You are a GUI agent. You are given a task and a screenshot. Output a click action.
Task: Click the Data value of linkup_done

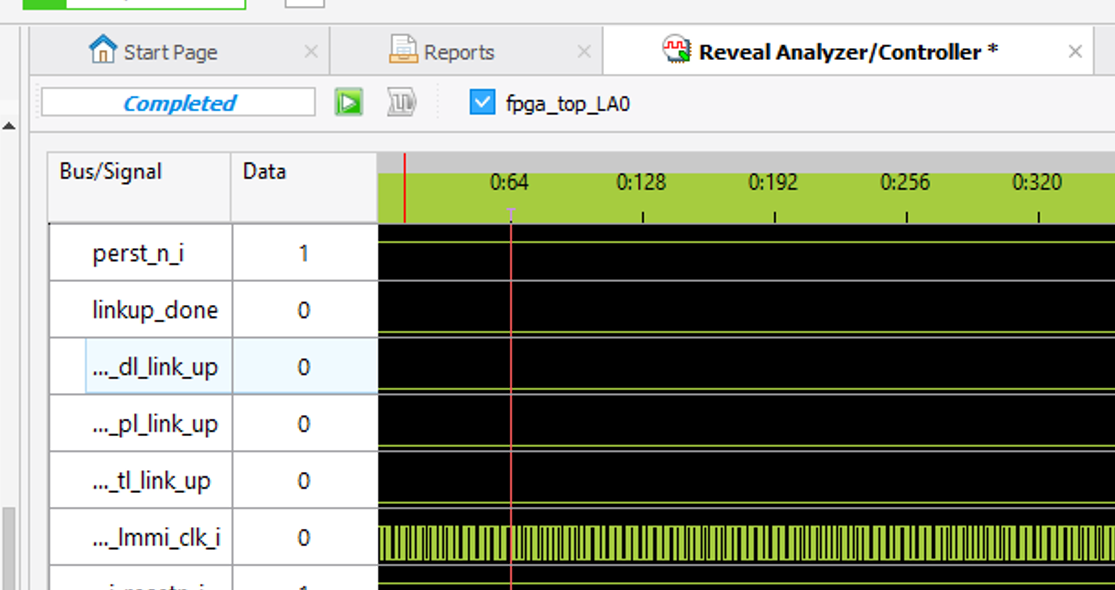click(304, 310)
